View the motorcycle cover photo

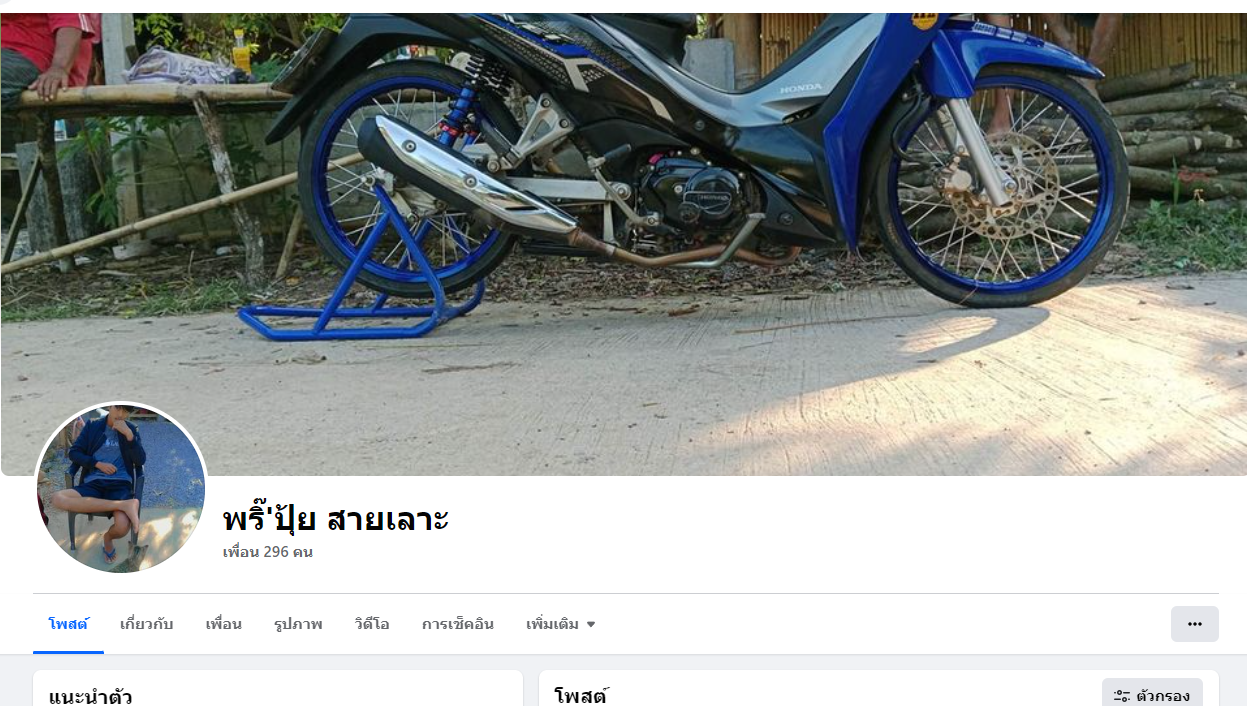[623, 243]
